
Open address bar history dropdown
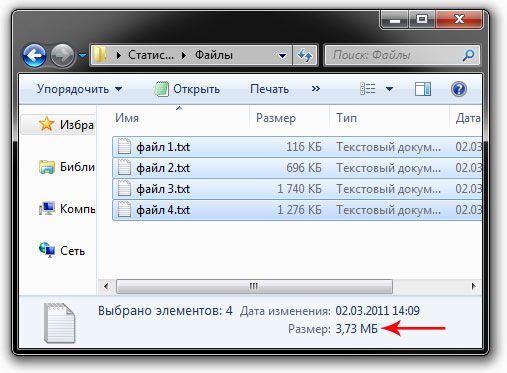[x=282, y=55]
